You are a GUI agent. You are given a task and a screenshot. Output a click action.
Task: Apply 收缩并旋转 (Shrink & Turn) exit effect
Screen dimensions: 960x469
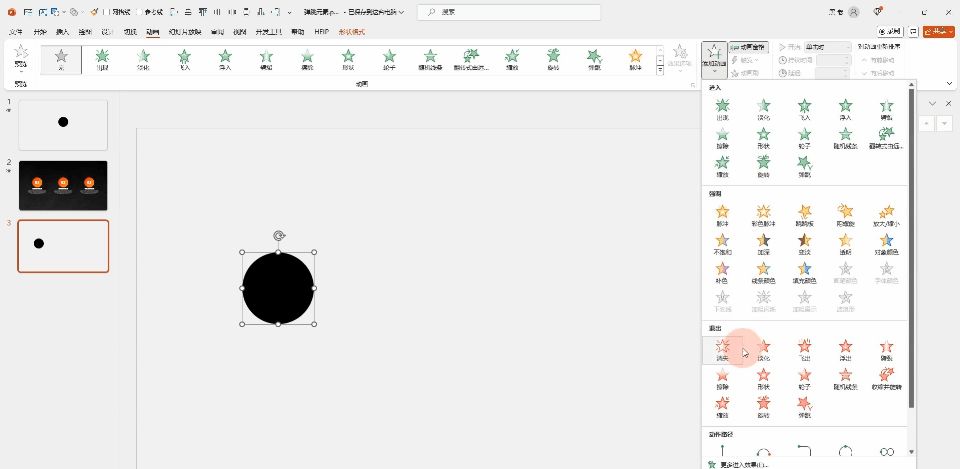(887, 380)
